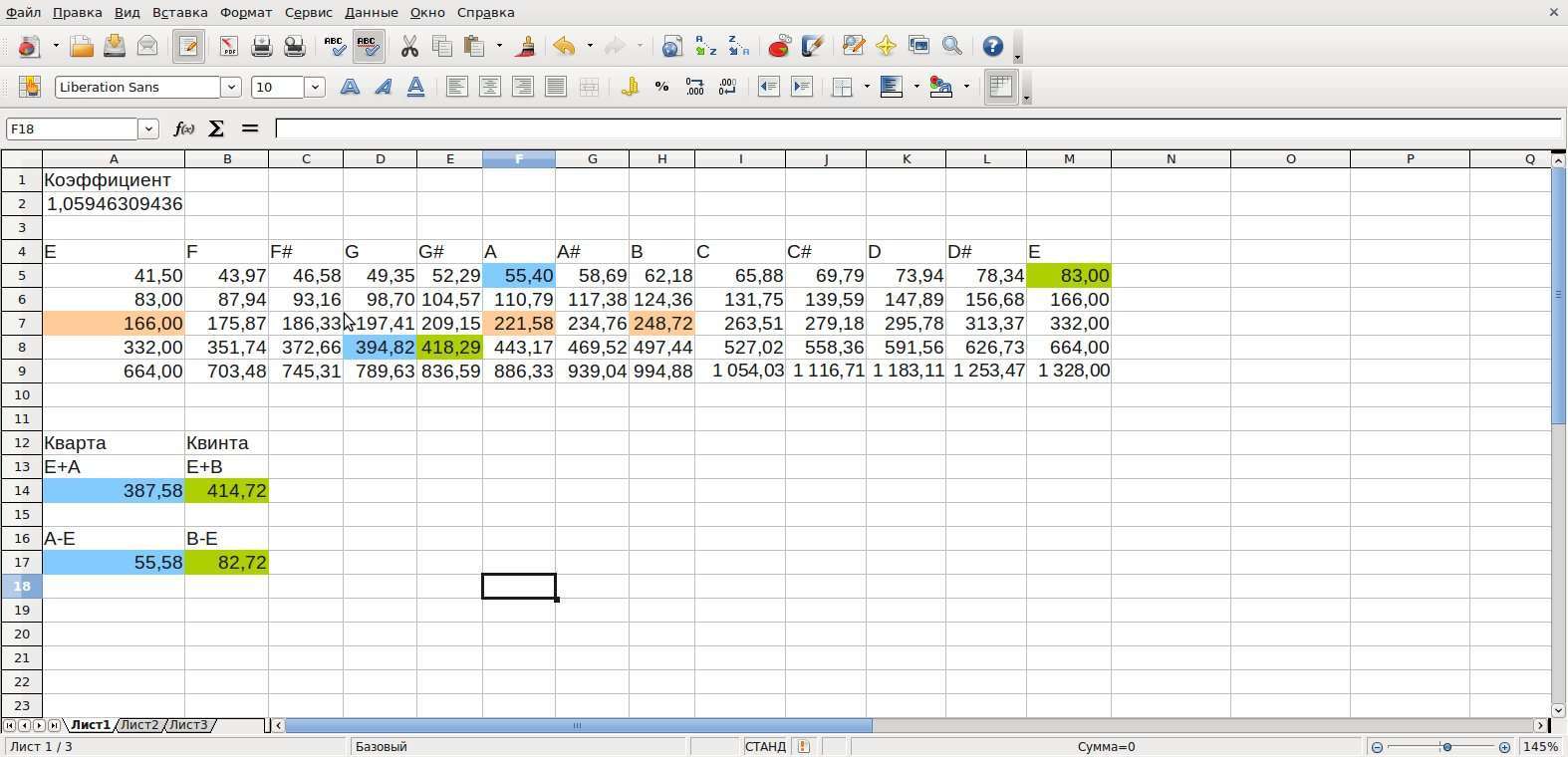Viewport: 1568px width, 757px height.
Task: Open the Name Box dropdown arrow
Action: click(x=148, y=128)
